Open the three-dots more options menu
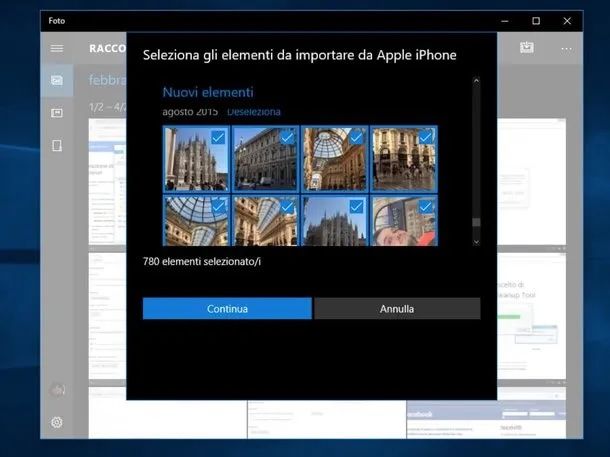 click(566, 49)
